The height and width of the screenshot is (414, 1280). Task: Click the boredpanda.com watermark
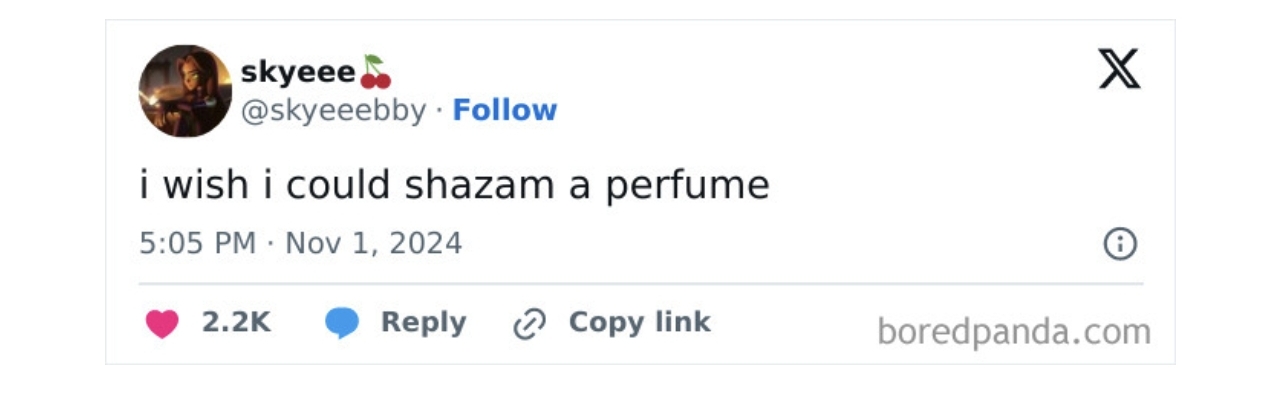pos(1013,331)
